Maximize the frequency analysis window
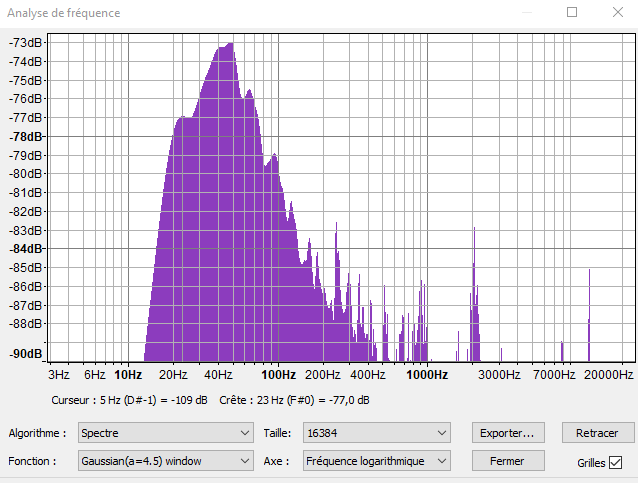The image size is (638, 483). [x=572, y=13]
